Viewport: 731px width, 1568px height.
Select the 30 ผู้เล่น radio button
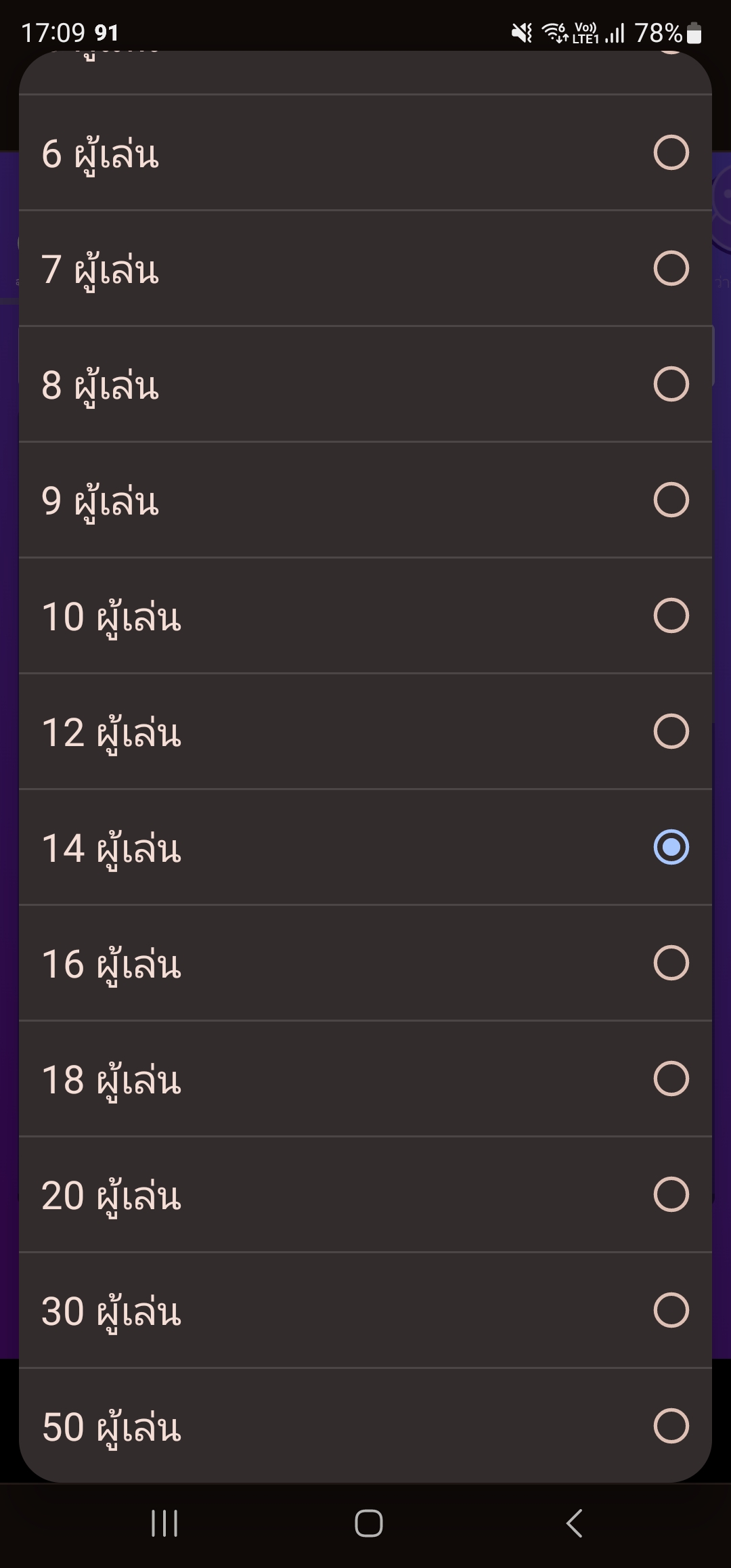pyautogui.click(x=671, y=1310)
